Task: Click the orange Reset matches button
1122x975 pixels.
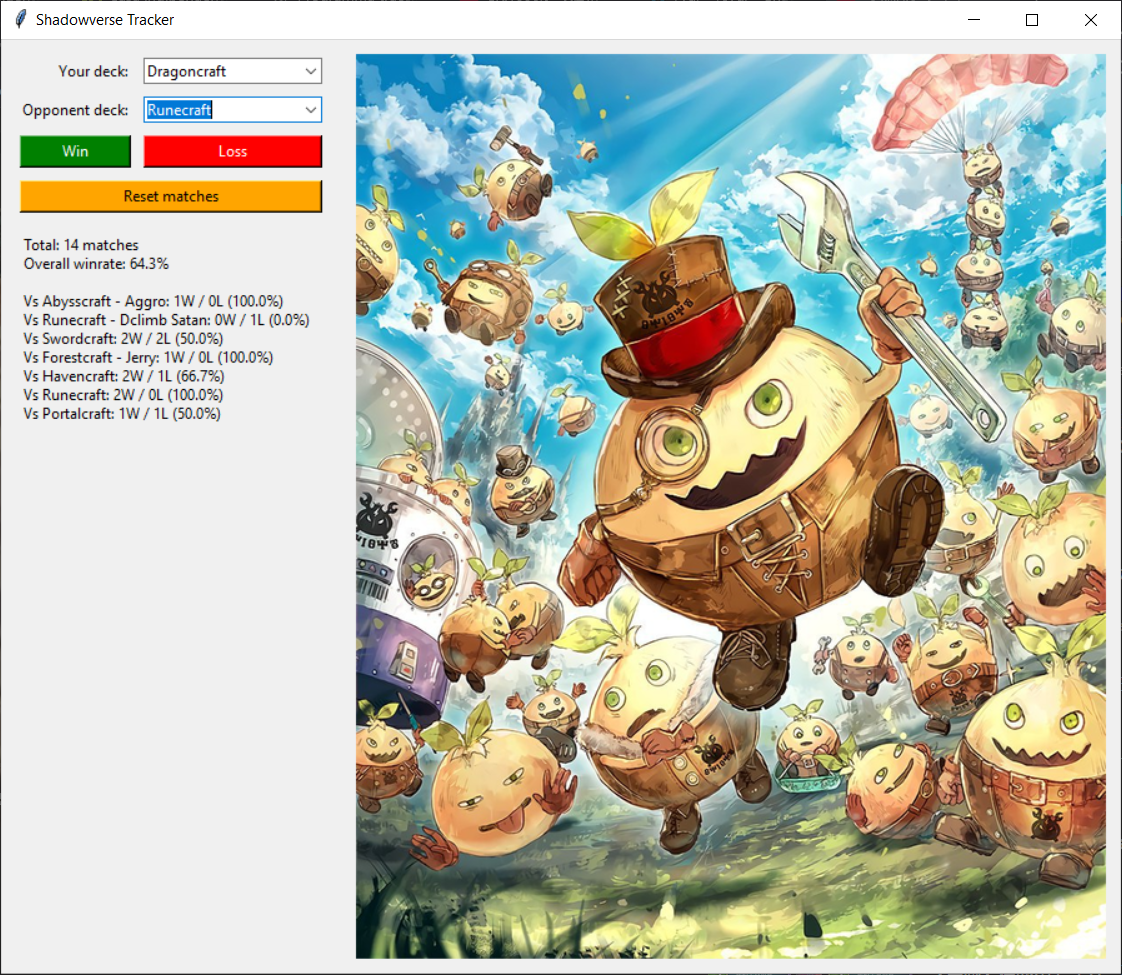Action: click(x=171, y=196)
